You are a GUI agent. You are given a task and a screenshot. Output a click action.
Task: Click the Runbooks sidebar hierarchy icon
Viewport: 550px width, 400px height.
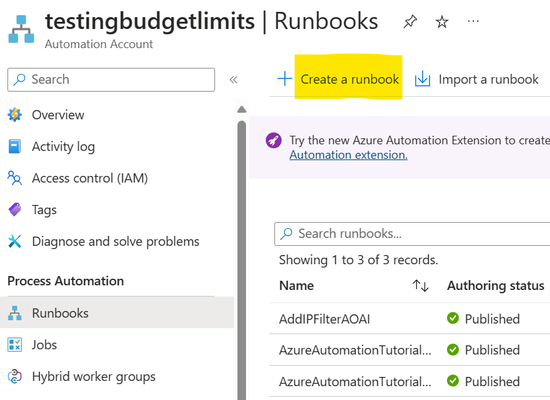pos(15,313)
